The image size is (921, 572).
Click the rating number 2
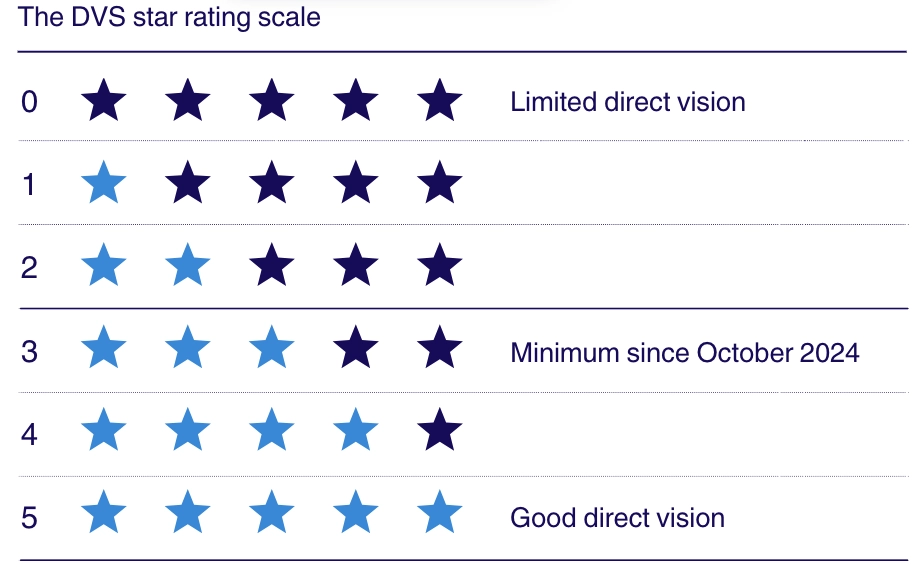click(29, 268)
